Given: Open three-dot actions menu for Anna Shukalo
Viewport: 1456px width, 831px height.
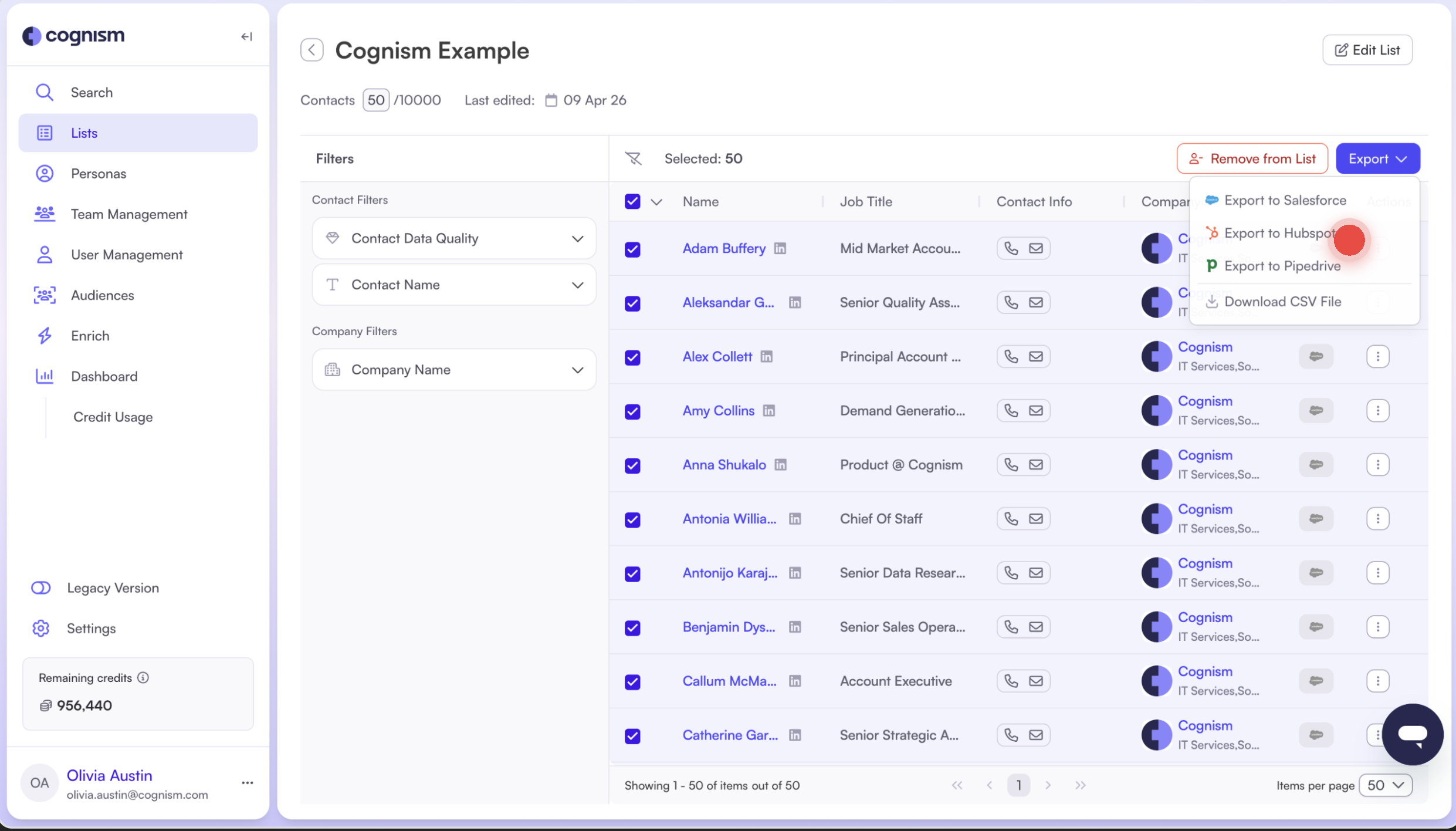Looking at the screenshot, I should (x=1377, y=465).
